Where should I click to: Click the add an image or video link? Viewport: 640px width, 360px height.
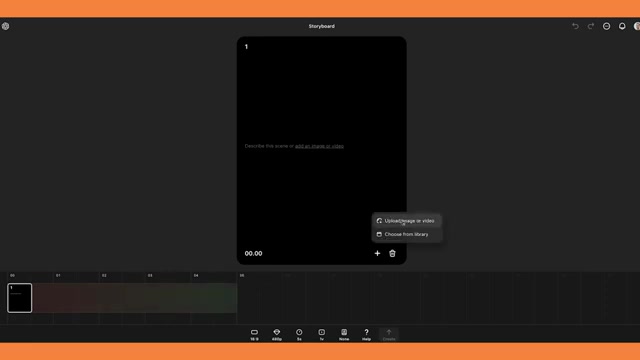click(x=319, y=146)
